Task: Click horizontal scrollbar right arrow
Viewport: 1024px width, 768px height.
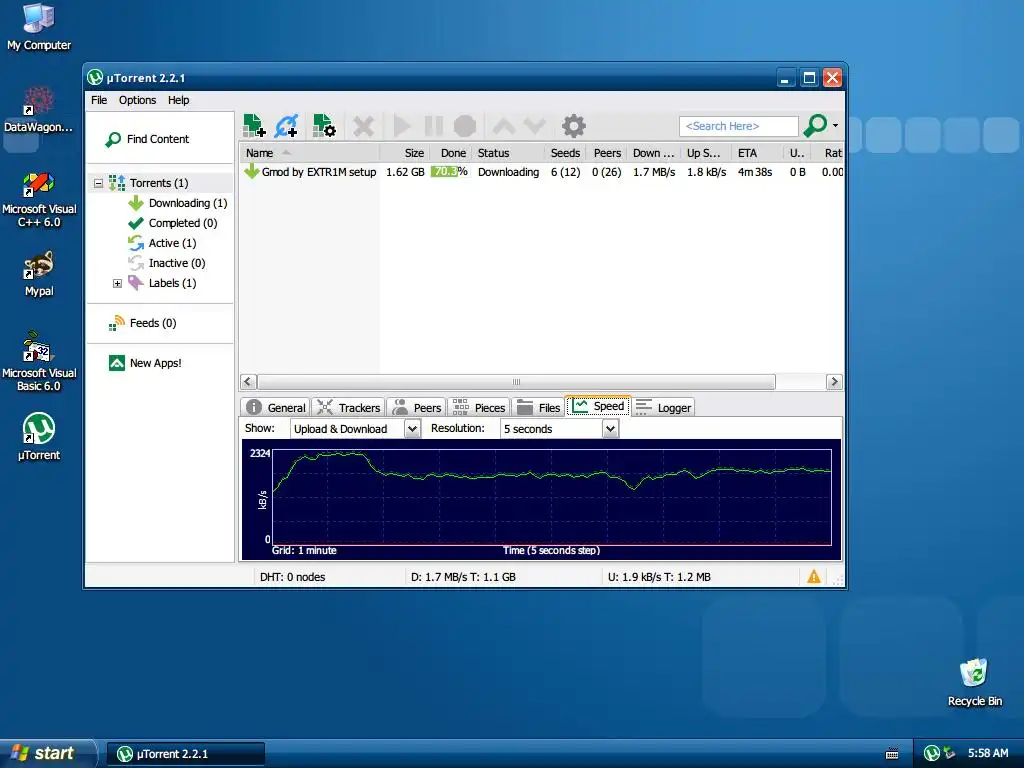Action: 834,381
